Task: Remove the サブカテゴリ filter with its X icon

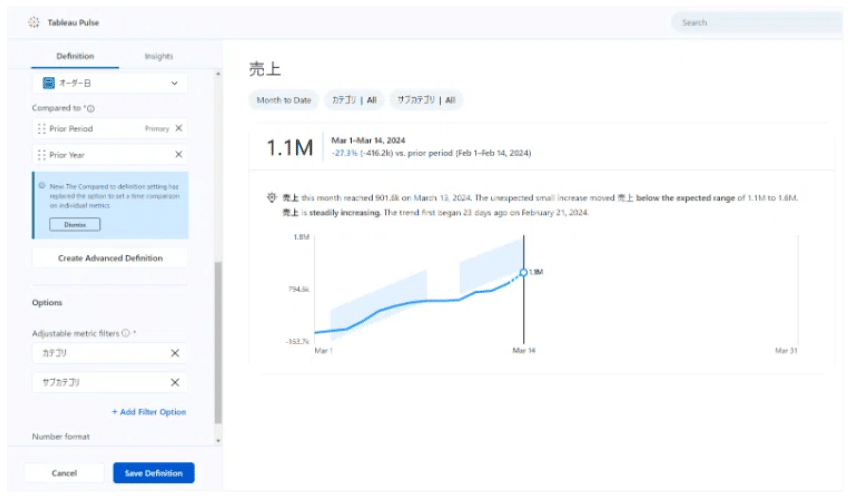Action: tap(175, 382)
